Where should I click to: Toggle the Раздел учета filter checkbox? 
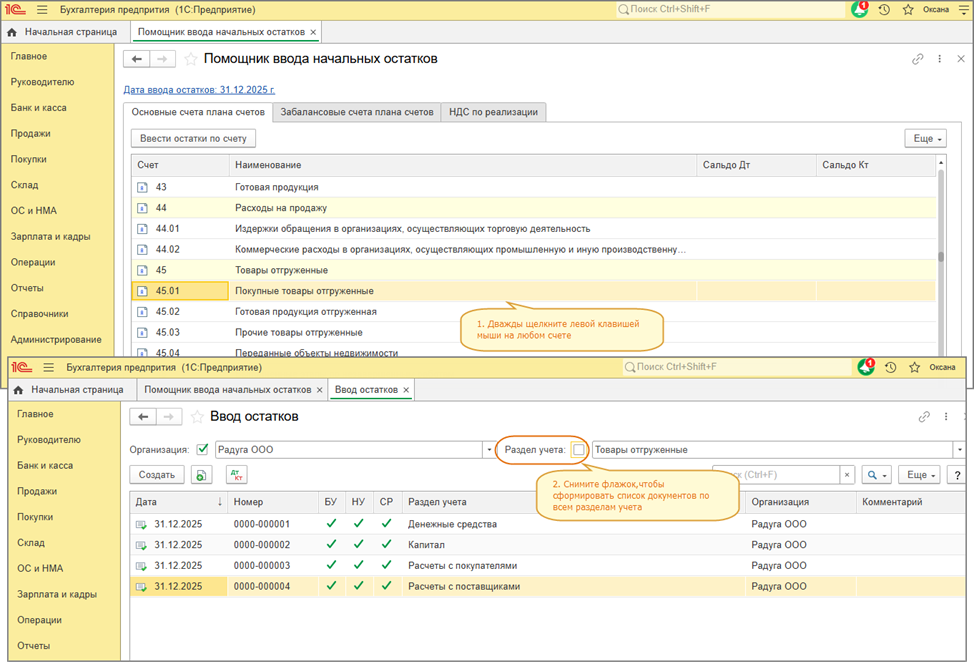pyautogui.click(x=578, y=450)
